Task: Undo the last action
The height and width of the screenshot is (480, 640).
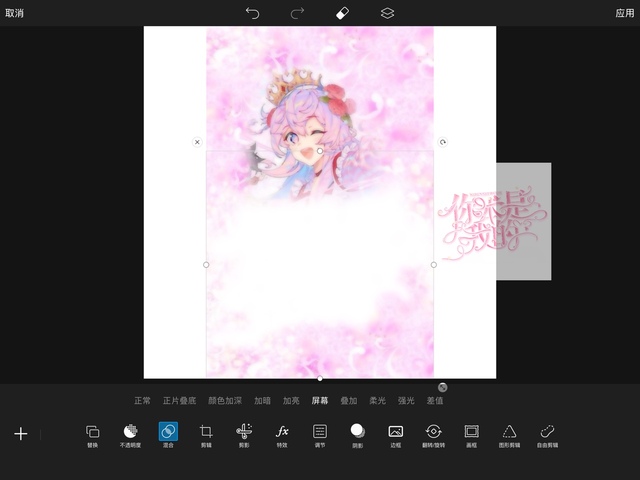Action: point(253,13)
